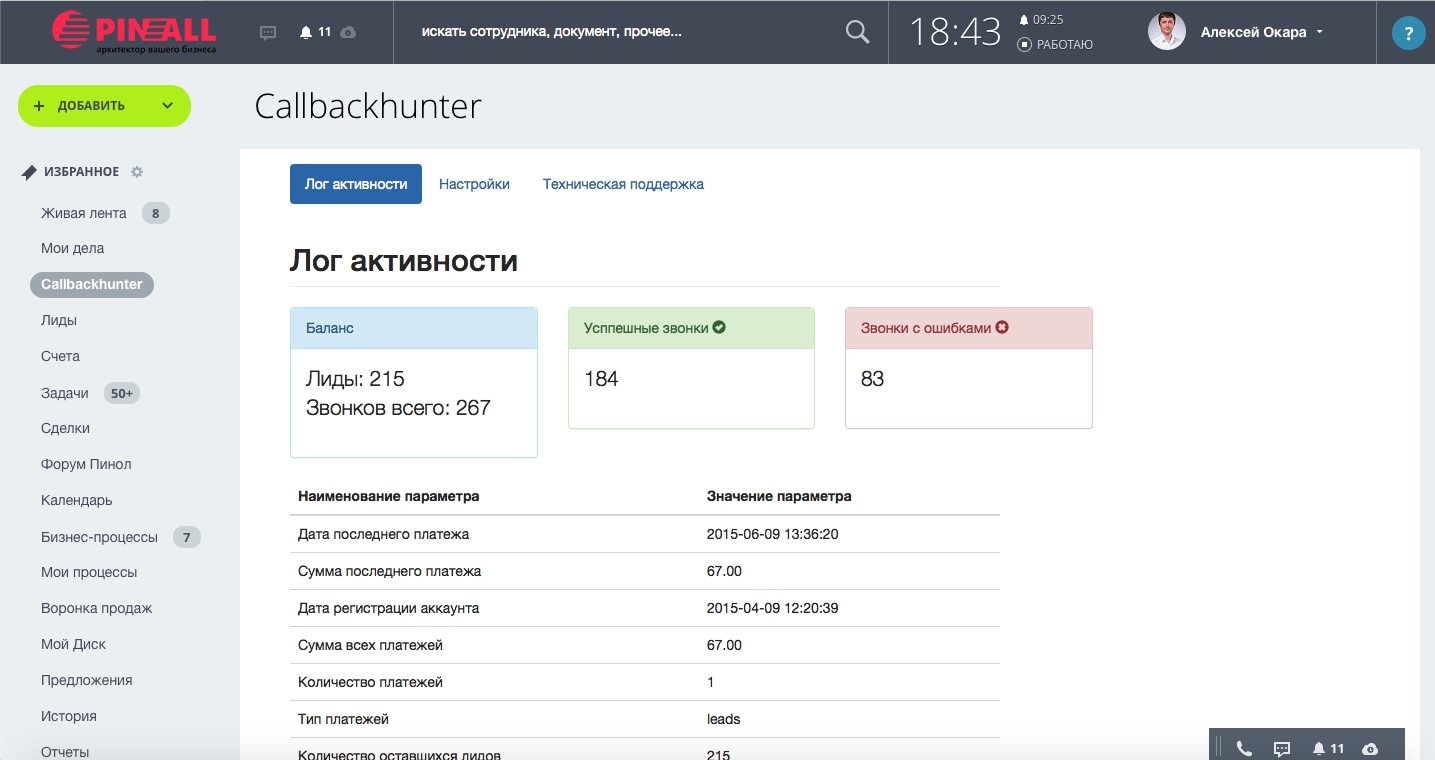Viewport: 1435px width, 760px height.
Task: Click the cloud clock icon in bottom bar
Action: coord(1370,748)
